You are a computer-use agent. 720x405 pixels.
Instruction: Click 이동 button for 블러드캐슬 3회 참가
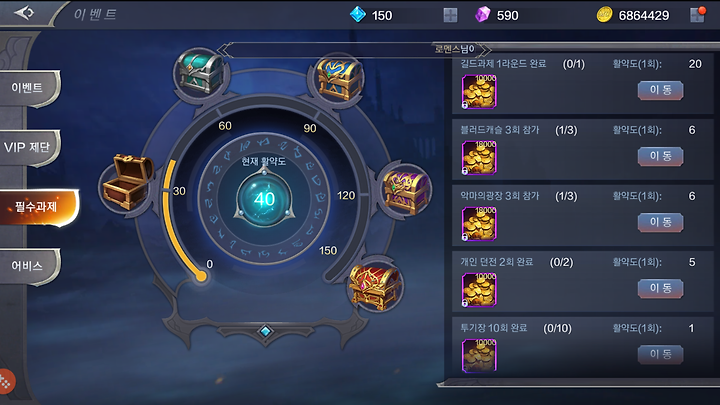point(660,156)
